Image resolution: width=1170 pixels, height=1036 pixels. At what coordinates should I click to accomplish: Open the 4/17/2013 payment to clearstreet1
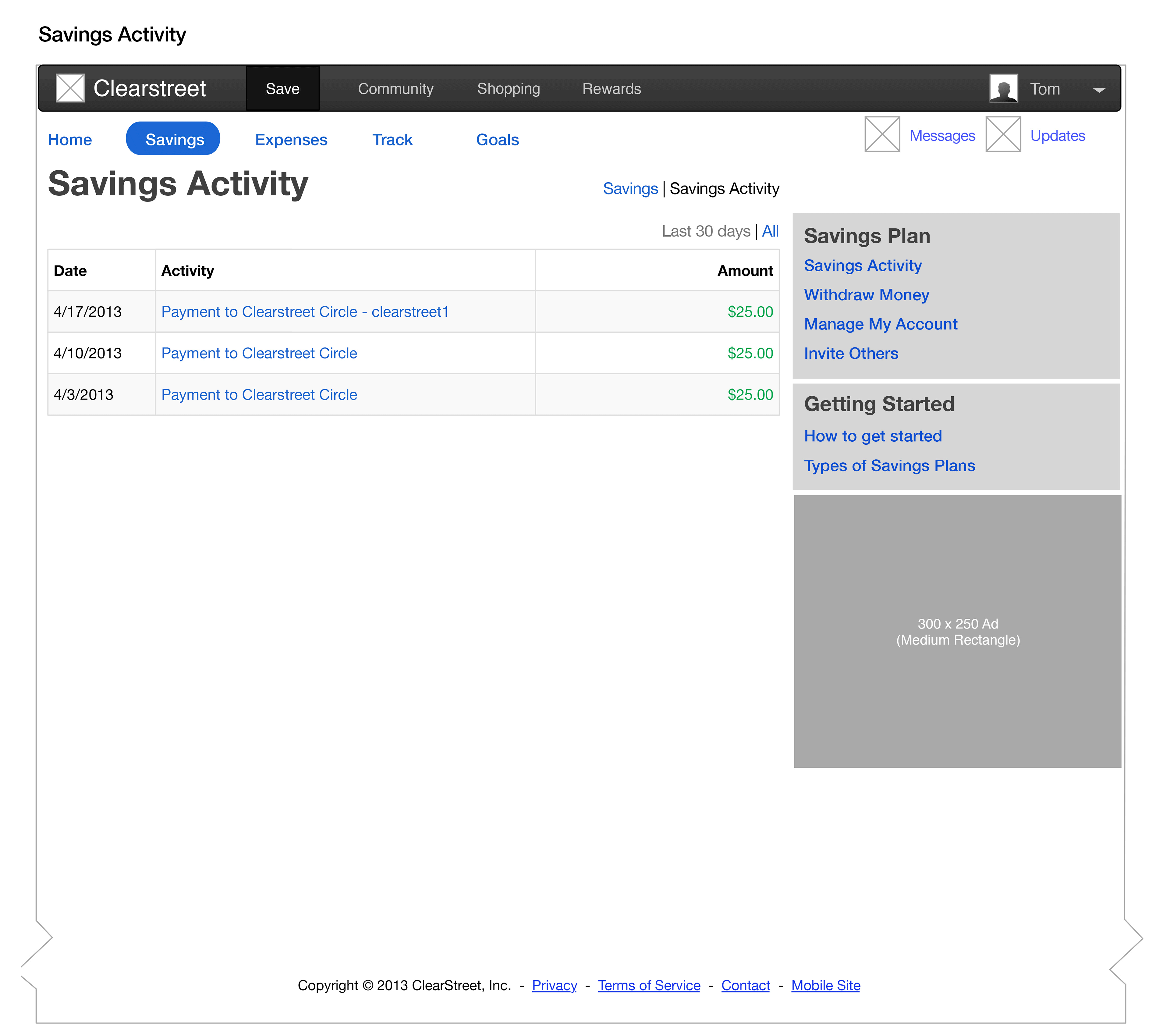coord(304,312)
